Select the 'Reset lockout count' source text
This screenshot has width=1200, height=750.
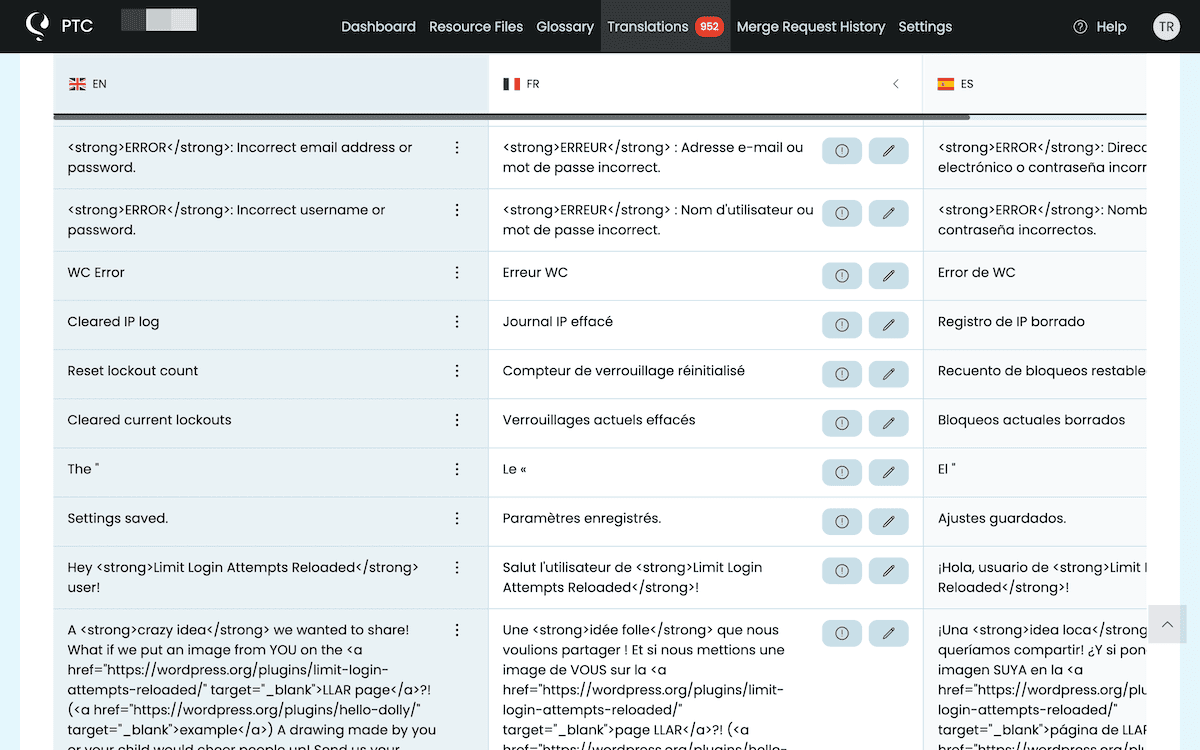click(133, 371)
